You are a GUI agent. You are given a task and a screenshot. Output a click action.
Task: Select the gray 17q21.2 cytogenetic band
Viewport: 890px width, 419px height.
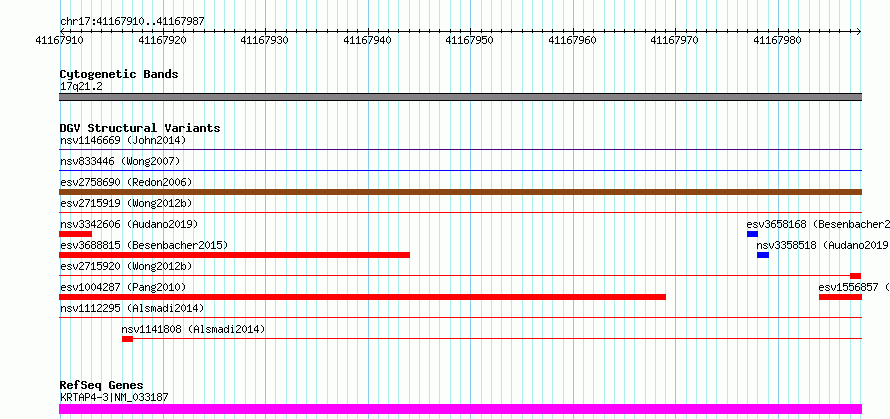[460, 97]
